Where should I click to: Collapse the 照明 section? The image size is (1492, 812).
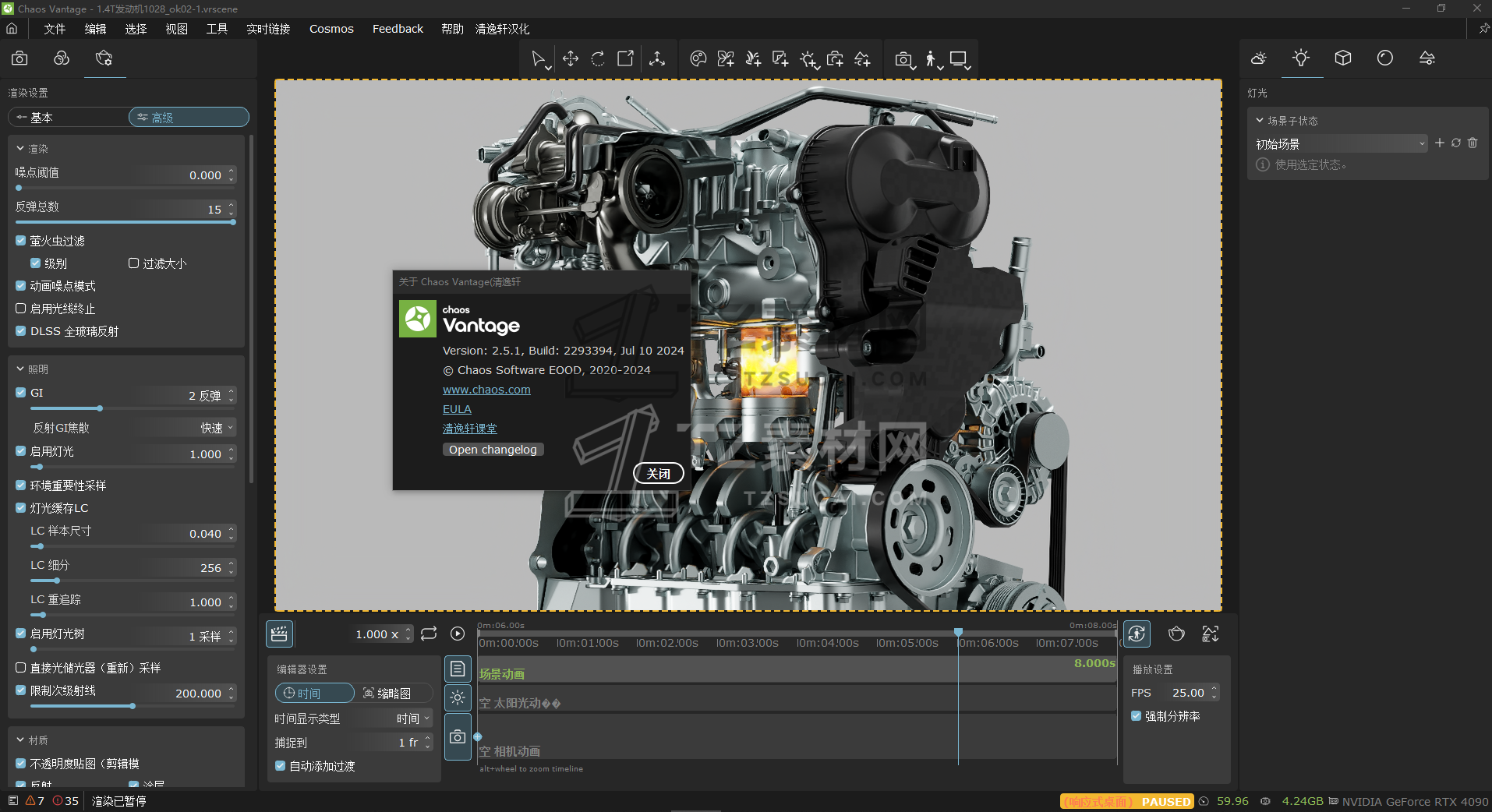tap(20, 369)
